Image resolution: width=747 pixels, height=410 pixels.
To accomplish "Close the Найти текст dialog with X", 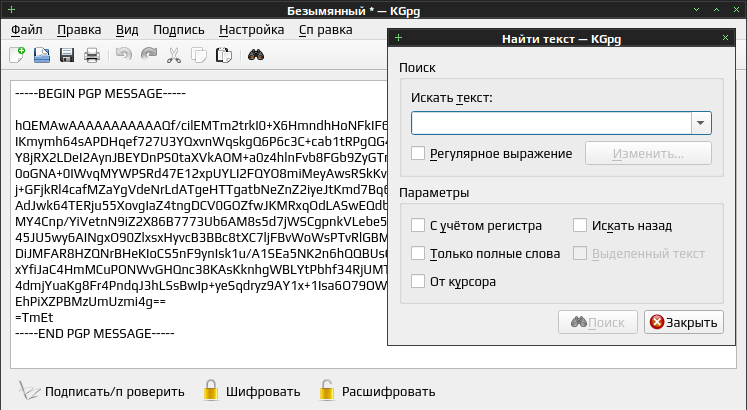I will pyautogui.click(x=725, y=38).
